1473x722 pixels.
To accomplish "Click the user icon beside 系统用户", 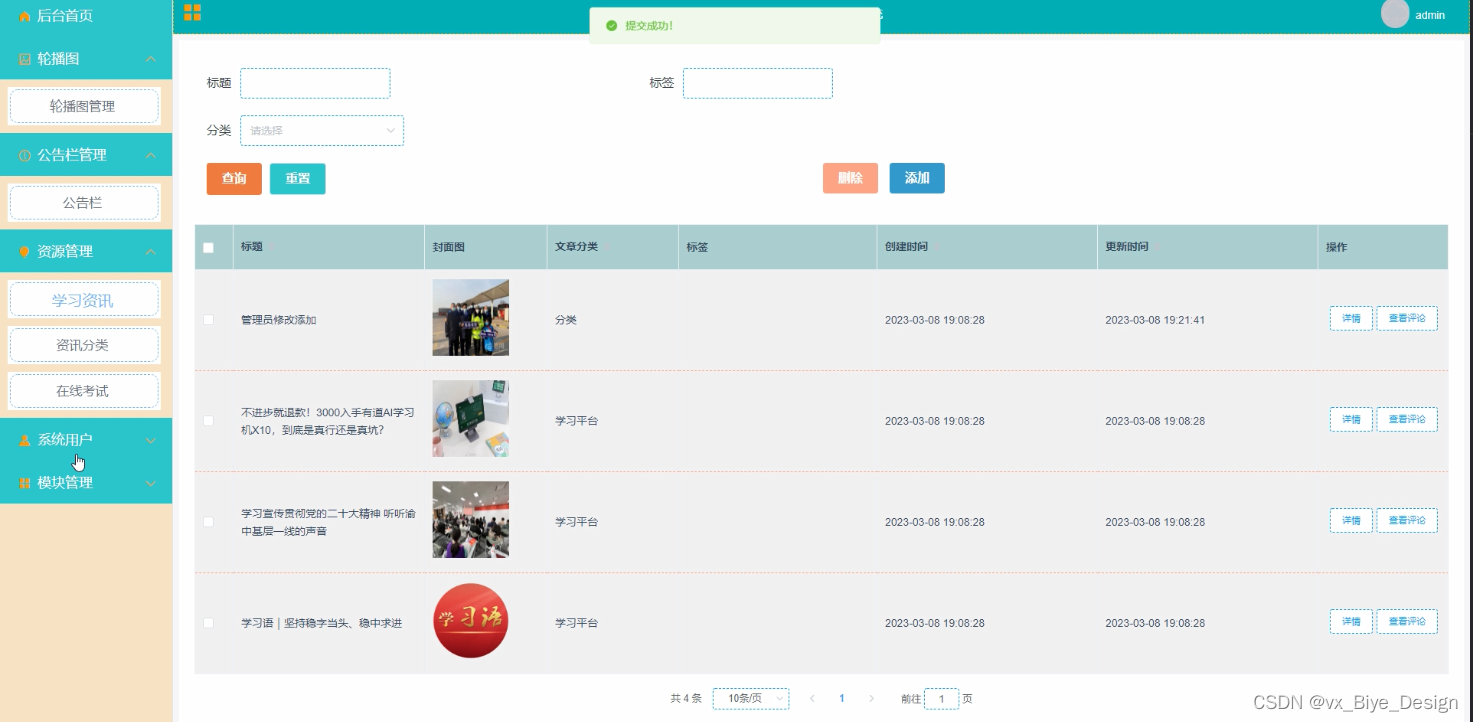I will (25, 440).
